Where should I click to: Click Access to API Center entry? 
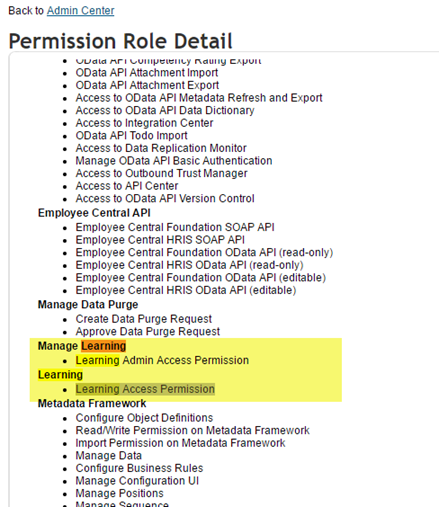[127, 186]
